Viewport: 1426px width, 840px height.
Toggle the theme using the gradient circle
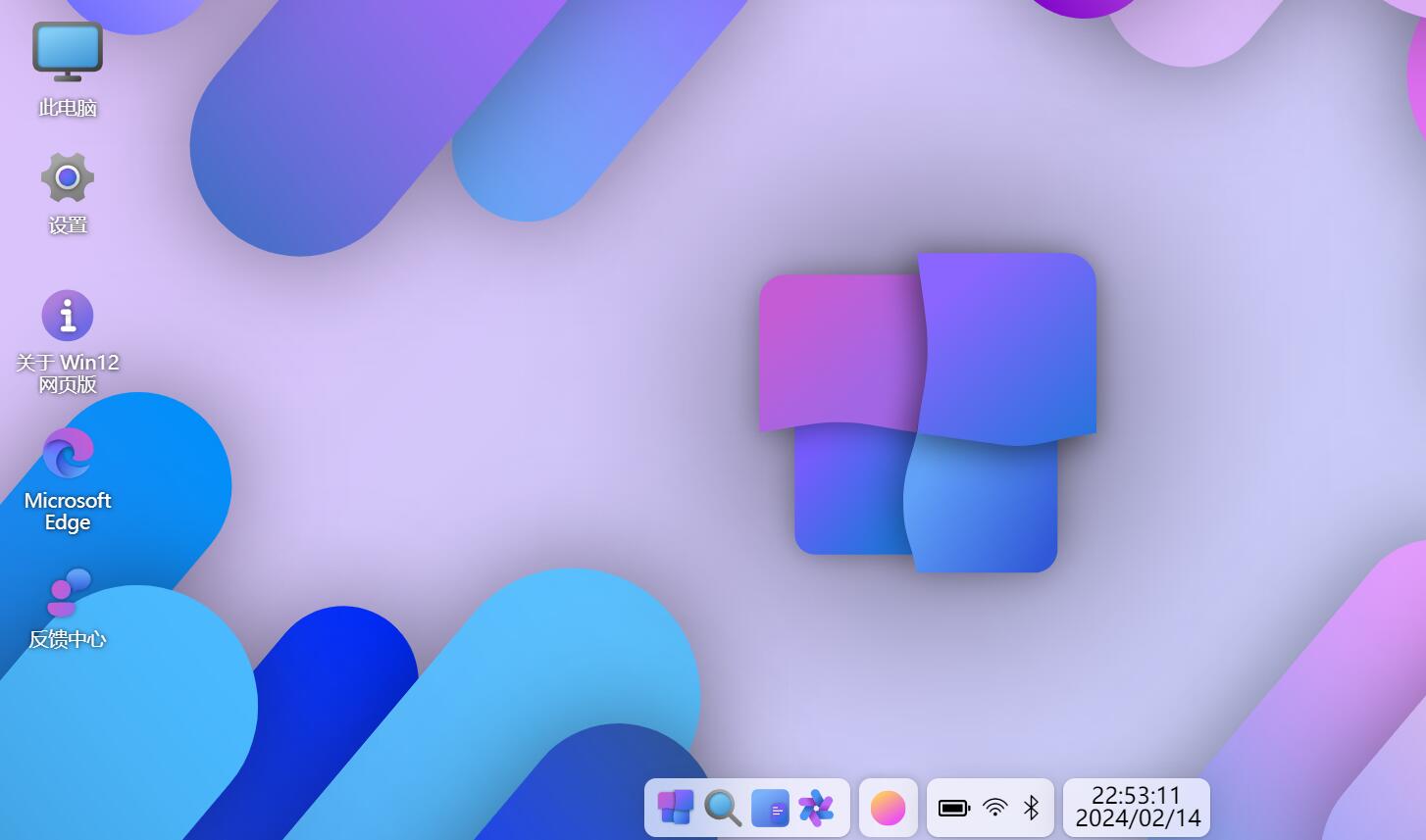[888, 808]
